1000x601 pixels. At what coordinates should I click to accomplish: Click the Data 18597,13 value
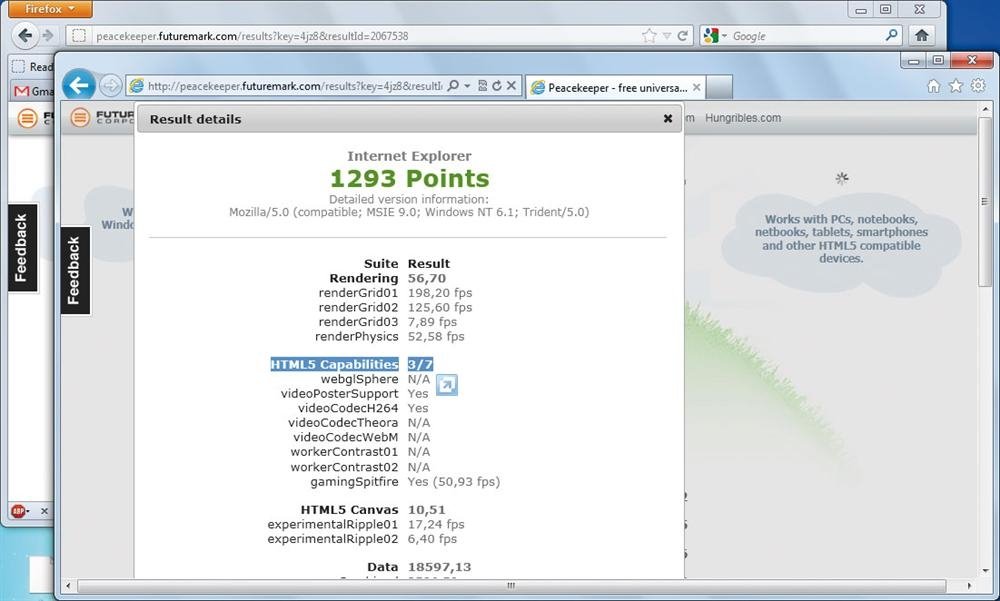pyautogui.click(x=439, y=567)
